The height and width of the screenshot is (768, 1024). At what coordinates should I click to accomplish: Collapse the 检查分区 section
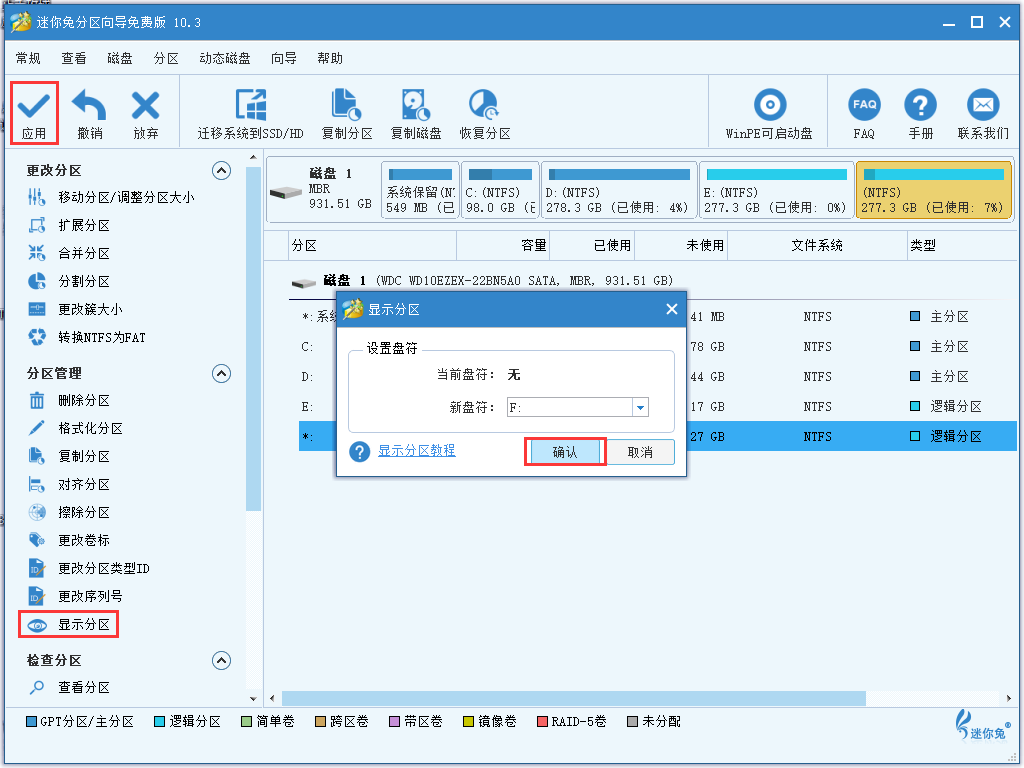[x=221, y=661]
